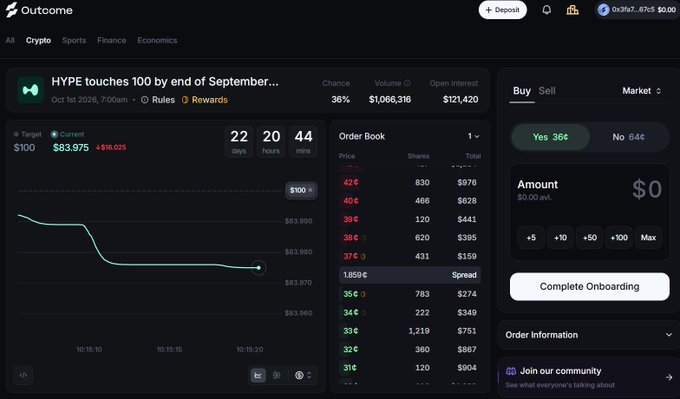Image resolution: width=680 pixels, height=399 pixels.
Task: Click the rewards marker beside 38¢
Action: (363, 238)
